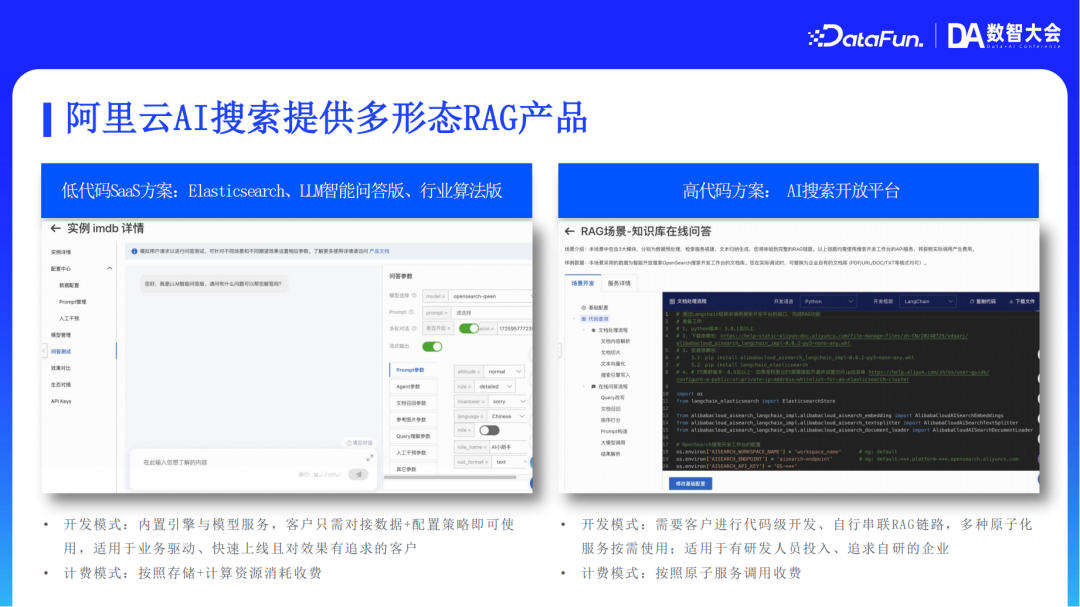Screen dimensions: 1080x607
Task: Click the 修改基础配置 button
Action: coord(689,482)
